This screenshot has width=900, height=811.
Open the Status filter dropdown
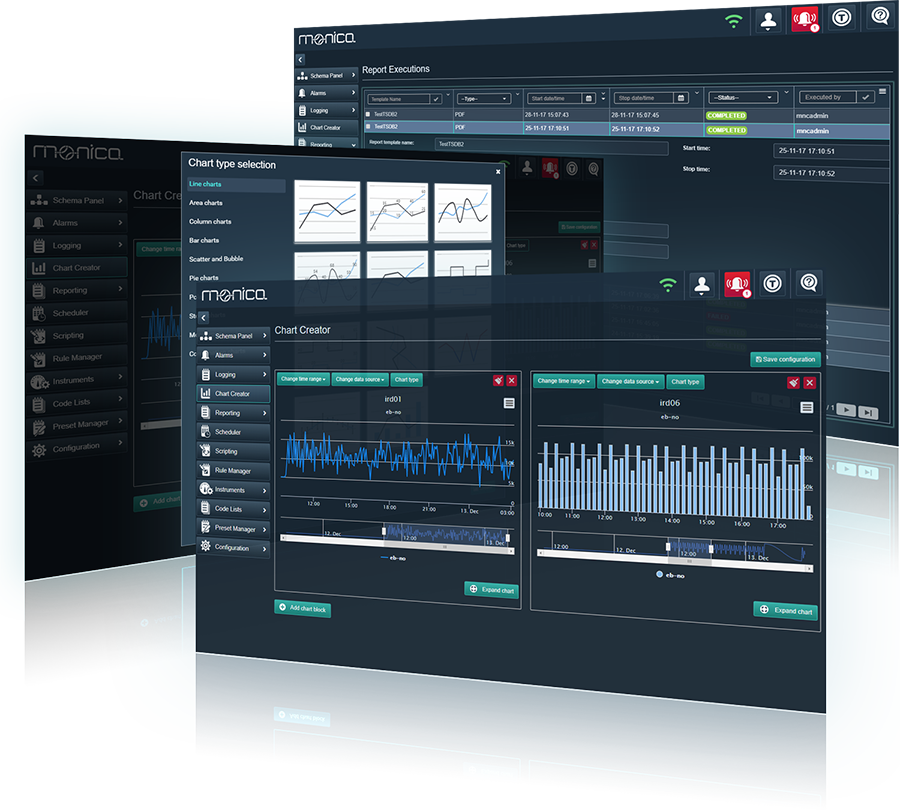(743, 98)
